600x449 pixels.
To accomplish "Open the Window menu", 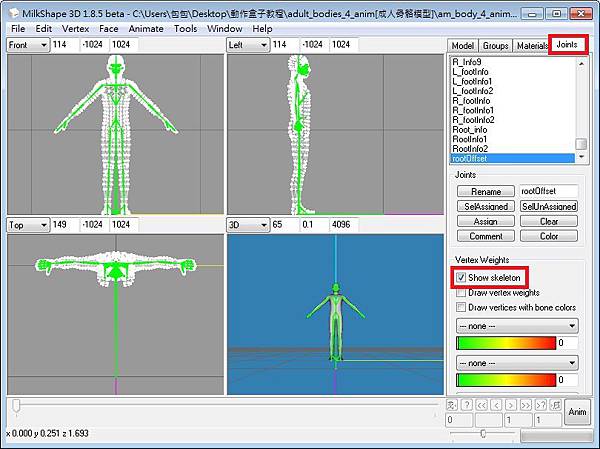I will (224, 29).
